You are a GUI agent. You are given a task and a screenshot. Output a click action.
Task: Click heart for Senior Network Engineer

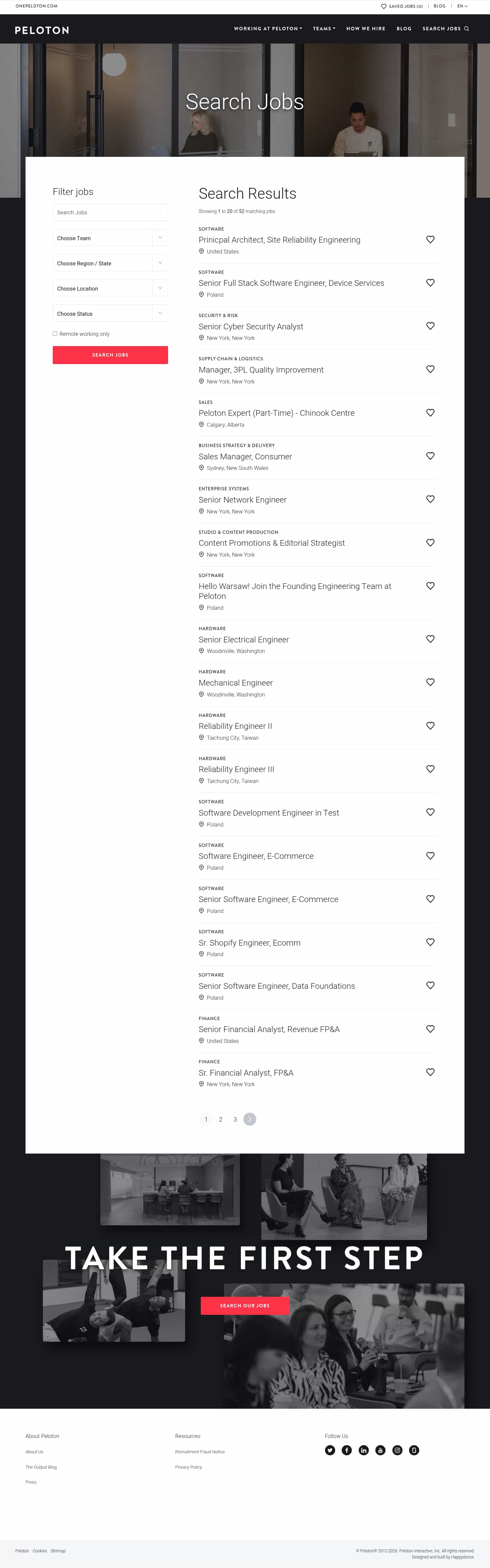(x=430, y=499)
